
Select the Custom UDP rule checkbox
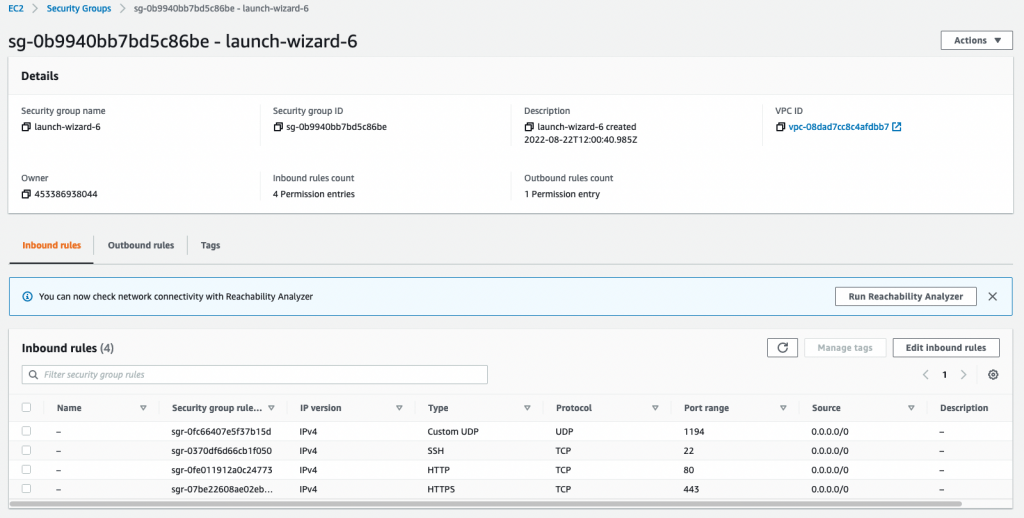point(26,431)
